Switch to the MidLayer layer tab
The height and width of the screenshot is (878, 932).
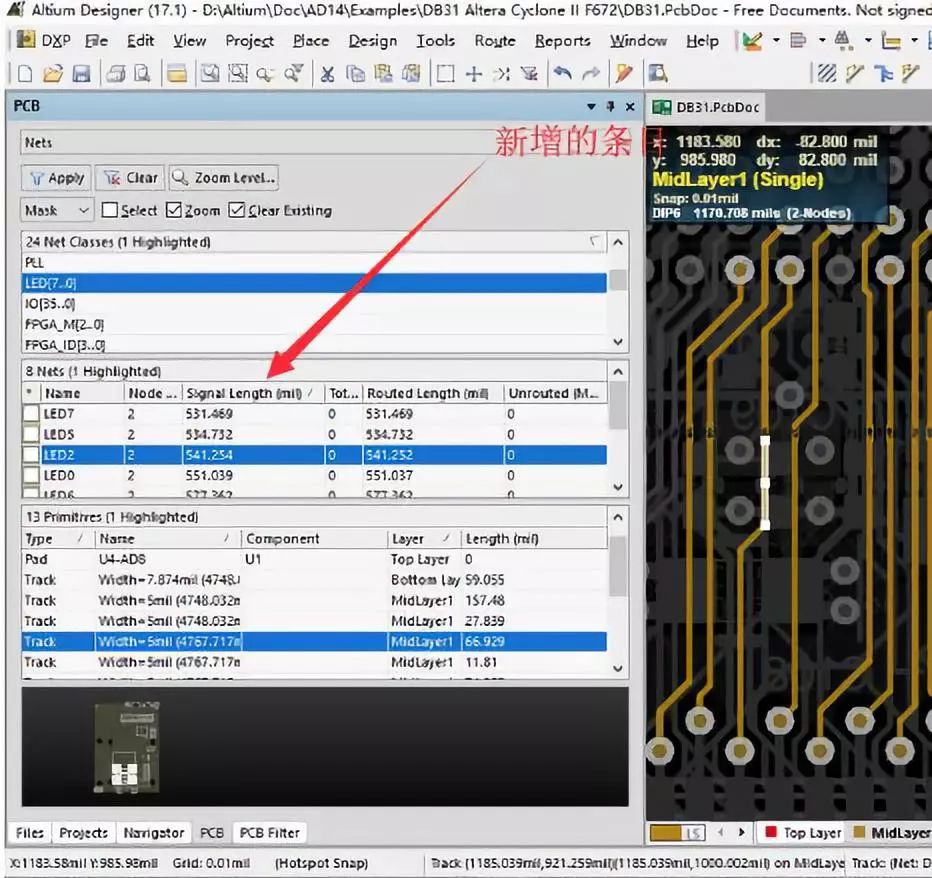(x=889, y=833)
